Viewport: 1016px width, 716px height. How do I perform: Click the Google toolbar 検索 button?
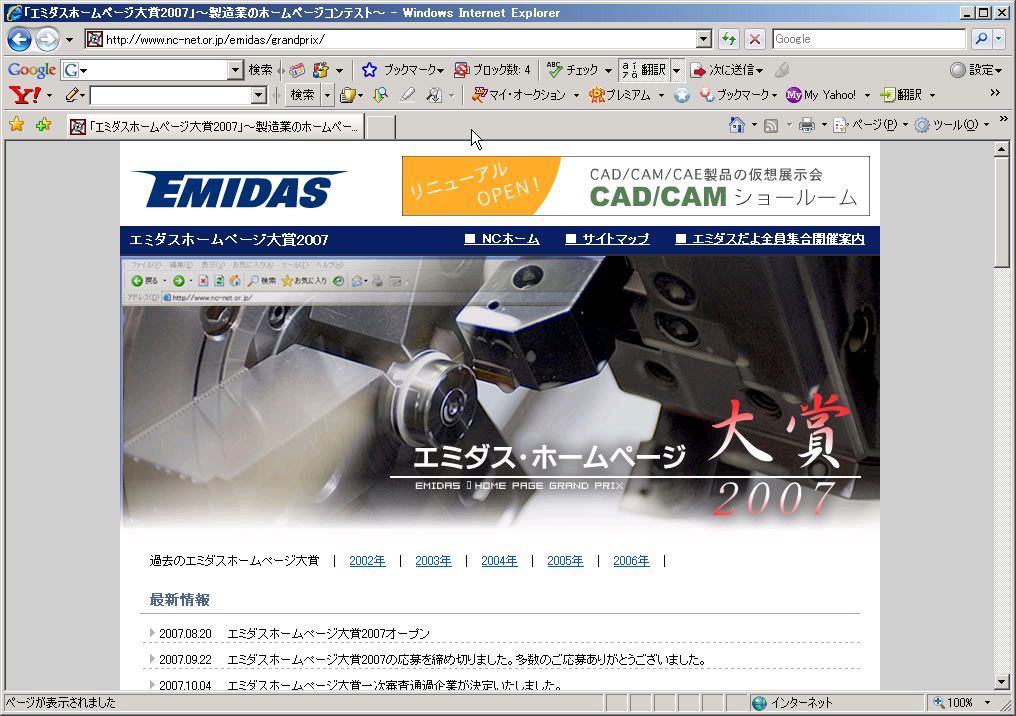coord(260,69)
